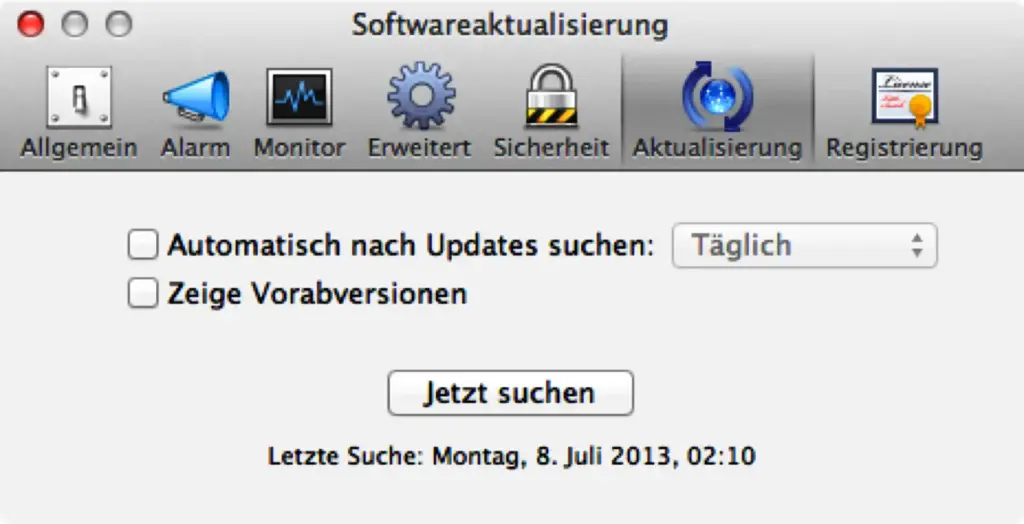Tick the Zeige Vorabversionen checkbox
The image size is (1024, 524).
[142, 293]
